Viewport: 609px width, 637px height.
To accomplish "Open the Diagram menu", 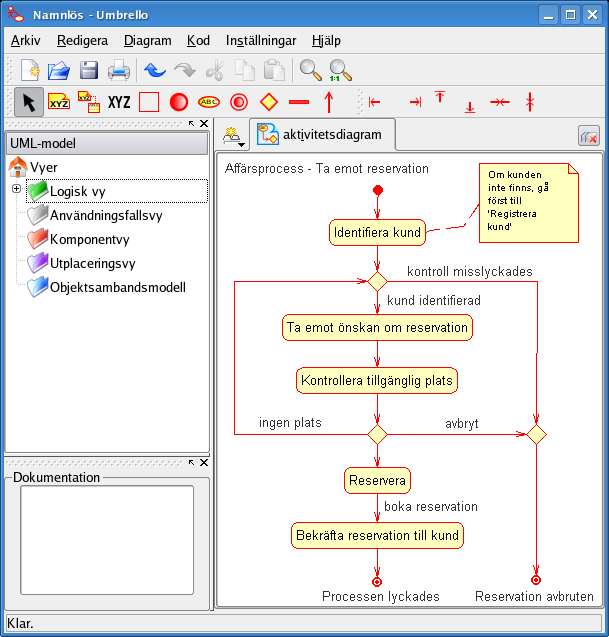I will (x=147, y=41).
